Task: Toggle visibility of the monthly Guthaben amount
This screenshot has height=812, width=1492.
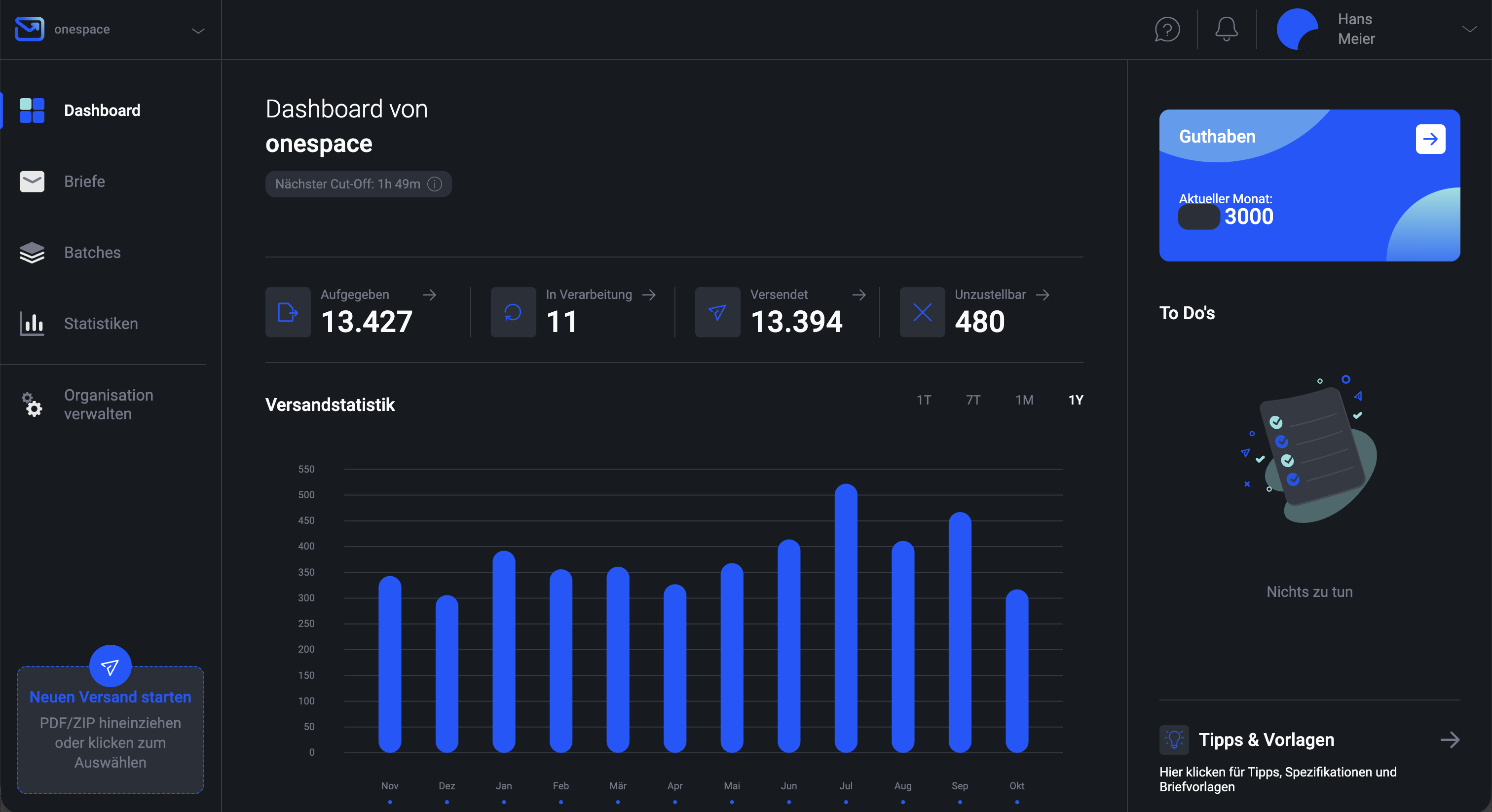Action: point(1198,217)
